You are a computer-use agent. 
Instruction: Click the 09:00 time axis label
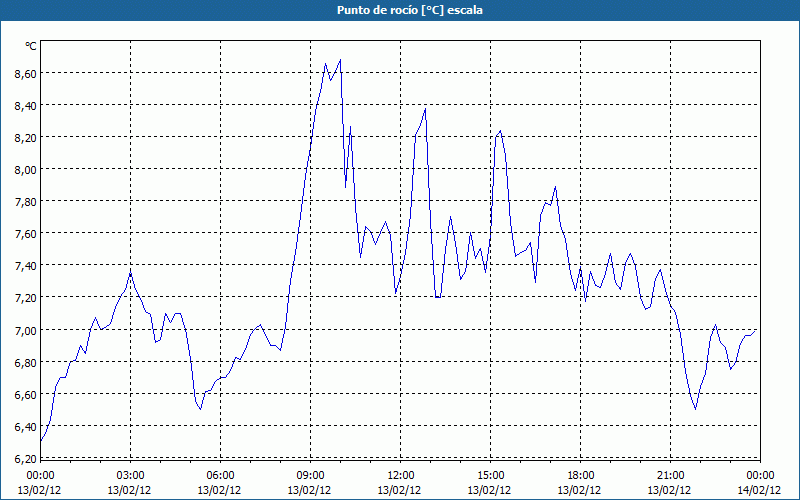click(x=310, y=476)
